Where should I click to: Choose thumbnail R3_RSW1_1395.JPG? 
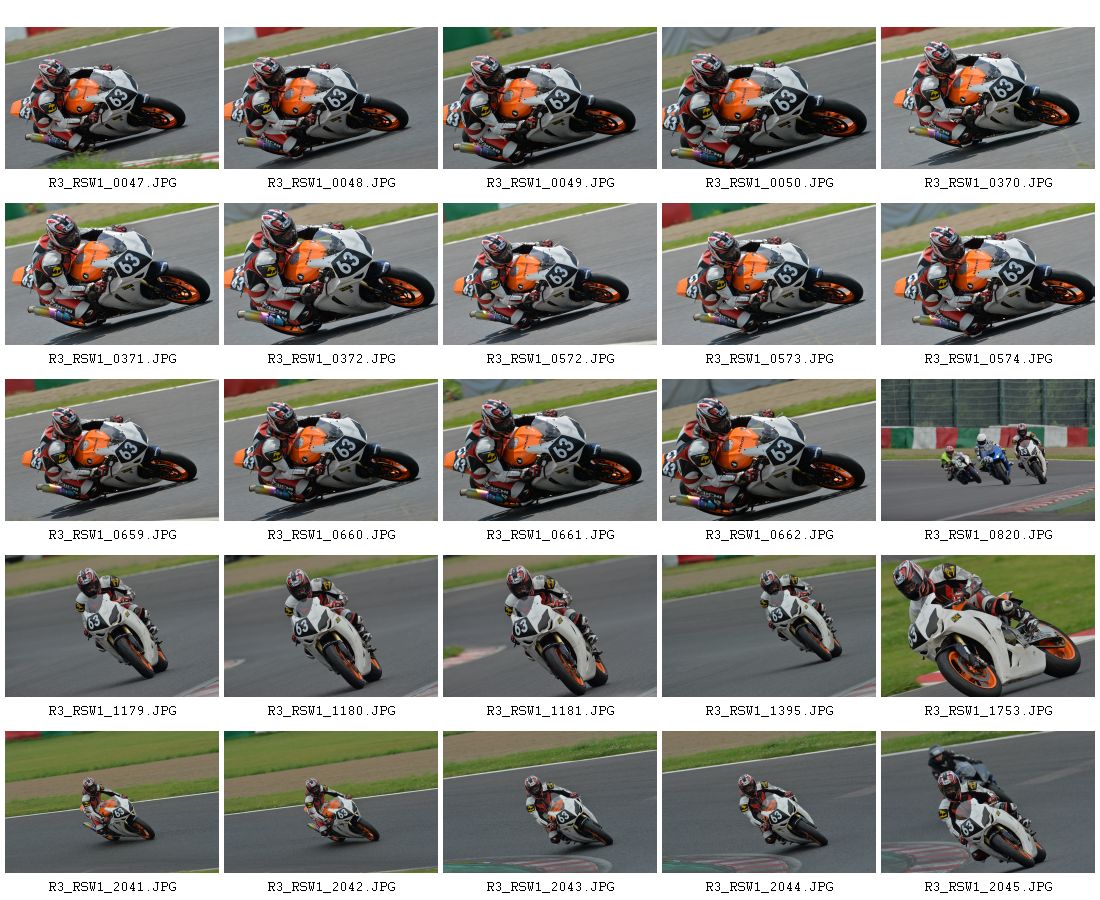(x=768, y=626)
